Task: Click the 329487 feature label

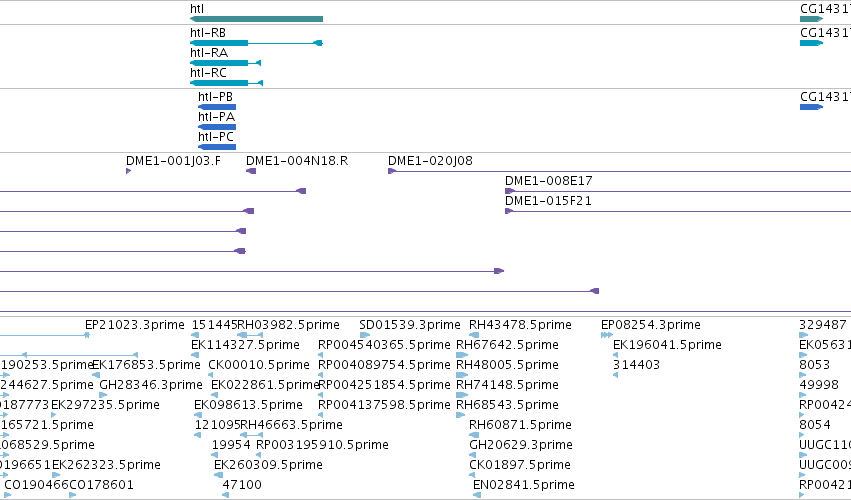Action: point(823,325)
